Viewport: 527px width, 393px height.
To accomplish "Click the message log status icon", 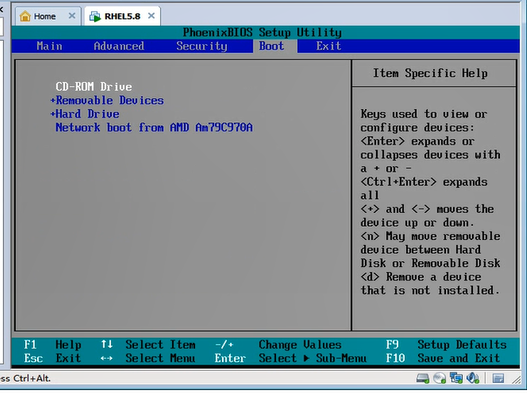I will [498, 379].
